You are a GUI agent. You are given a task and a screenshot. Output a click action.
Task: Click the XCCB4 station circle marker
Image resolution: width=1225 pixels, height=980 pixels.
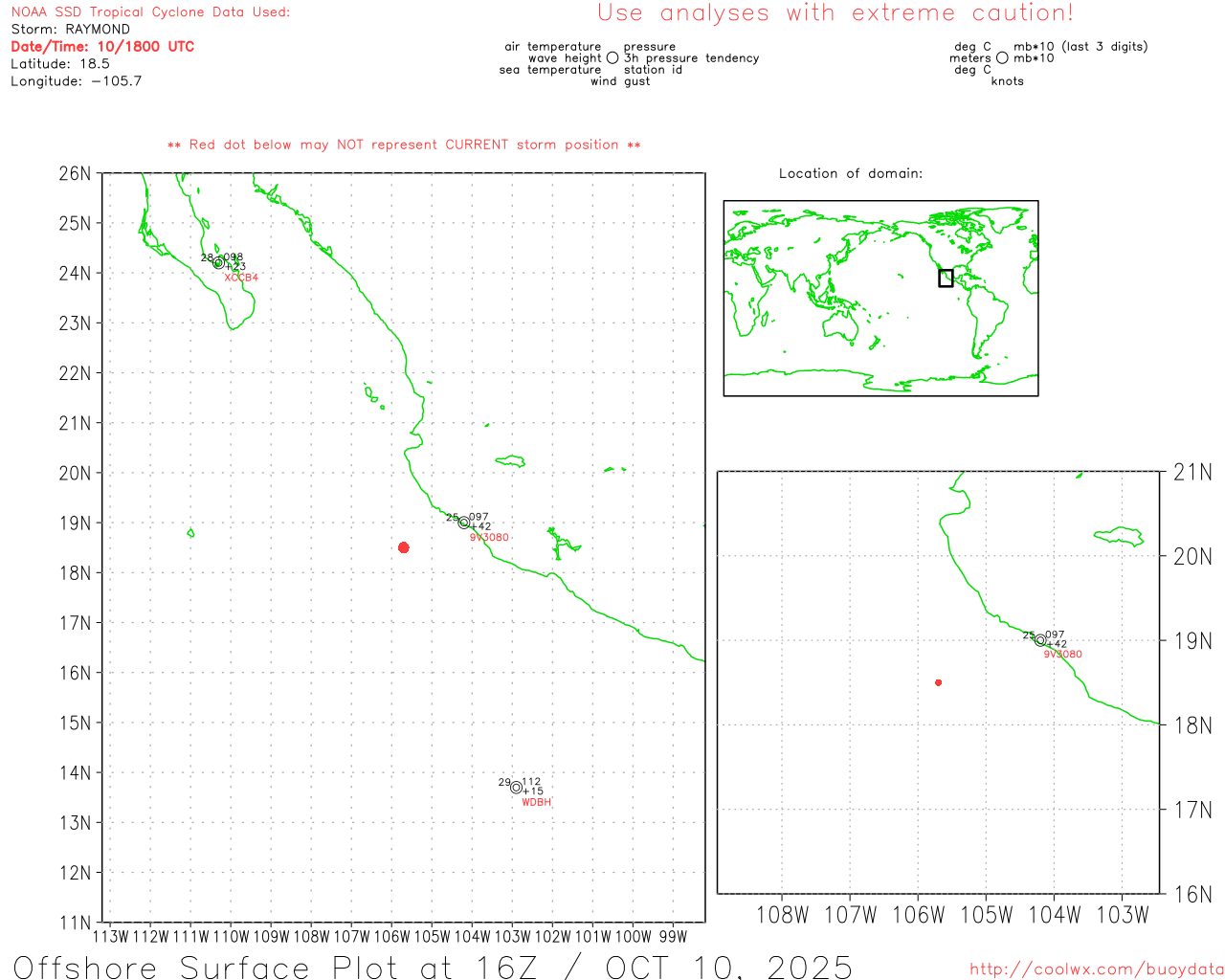[218, 262]
